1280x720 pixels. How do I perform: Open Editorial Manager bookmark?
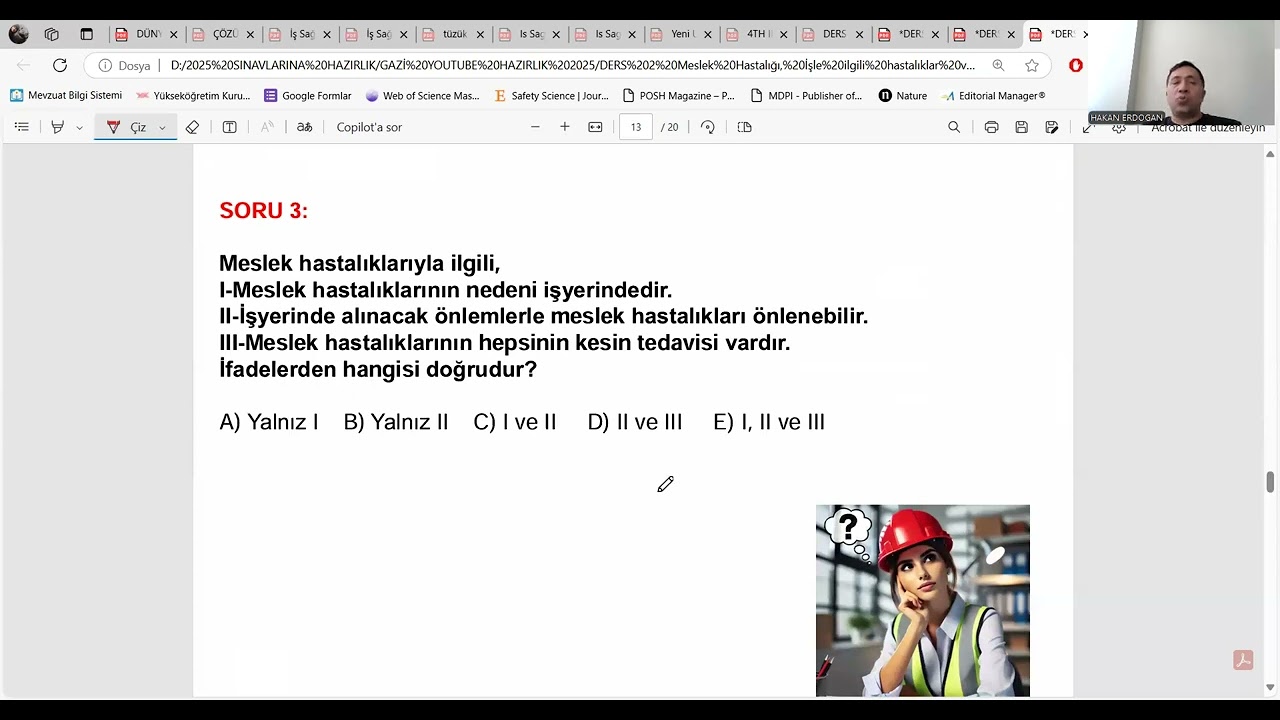(x=994, y=96)
